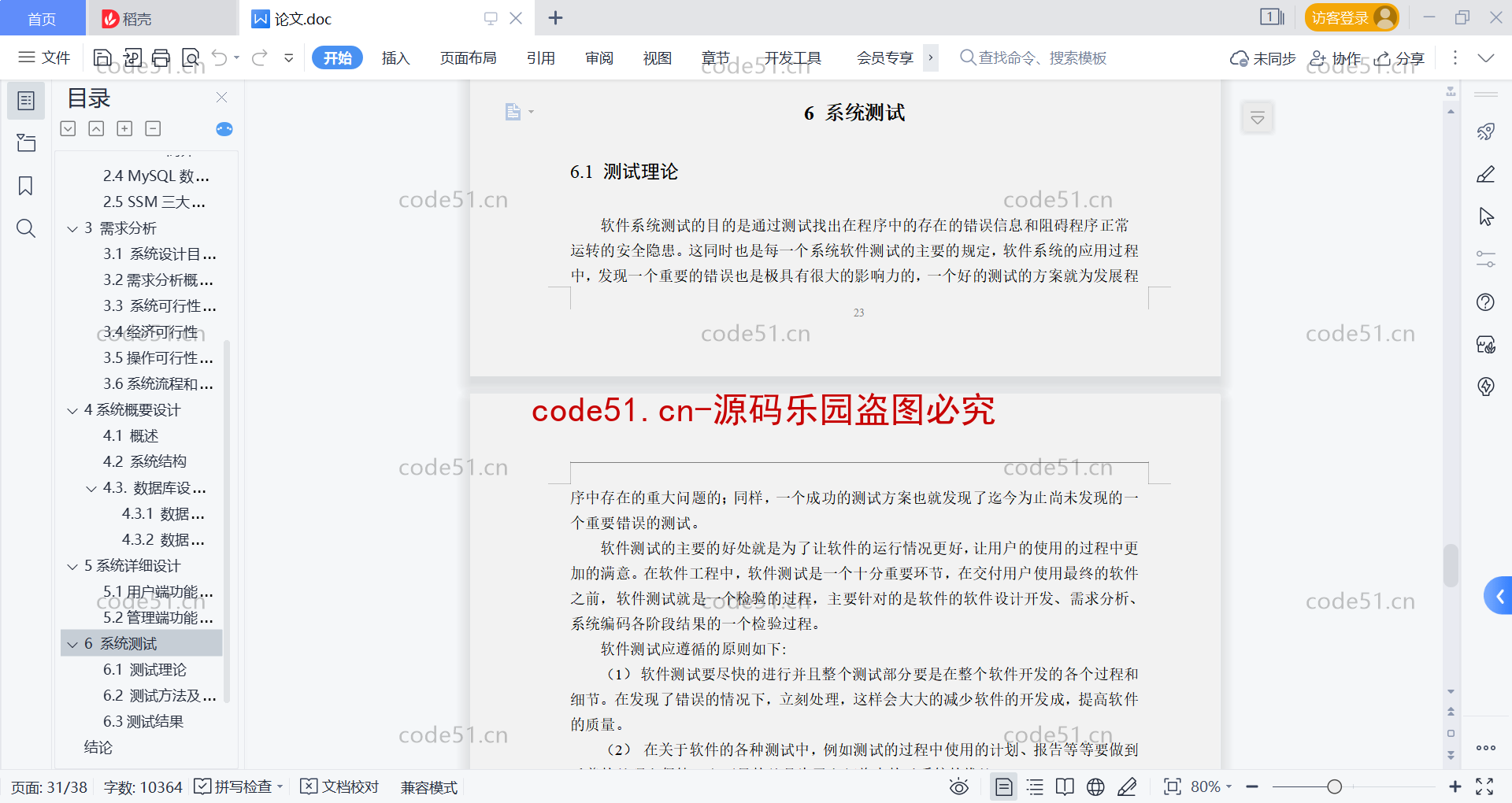Open a new tab with the plus button

555,17
